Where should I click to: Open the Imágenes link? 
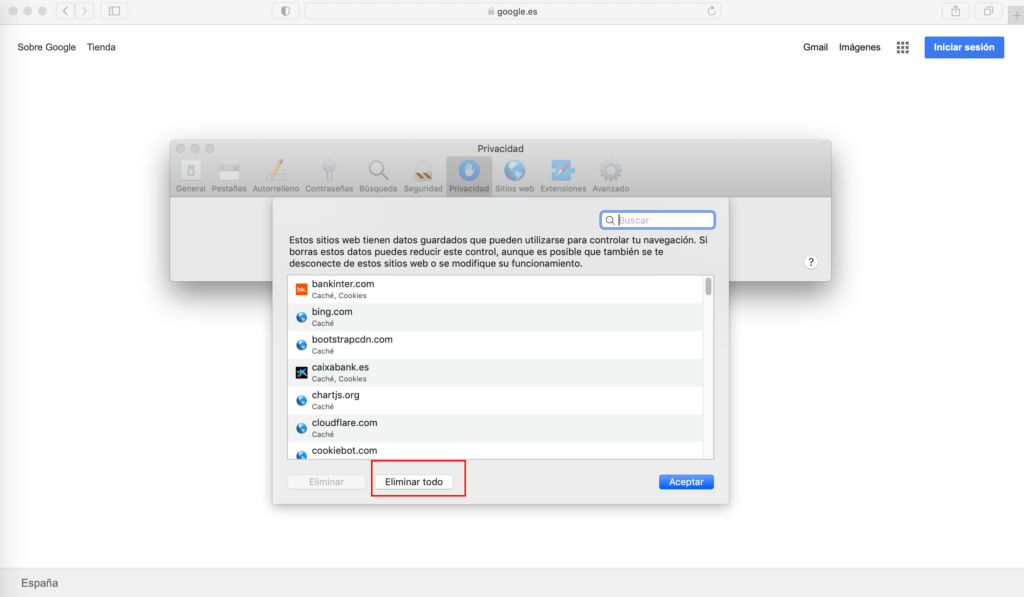pyautogui.click(x=859, y=47)
